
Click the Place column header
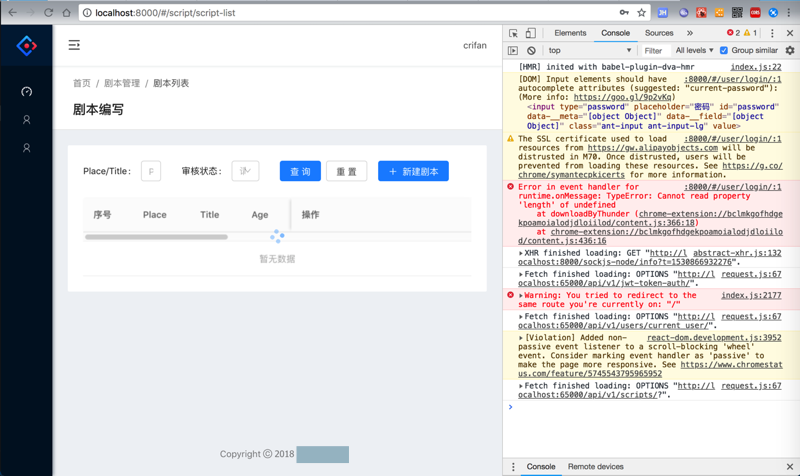coord(155,215)
